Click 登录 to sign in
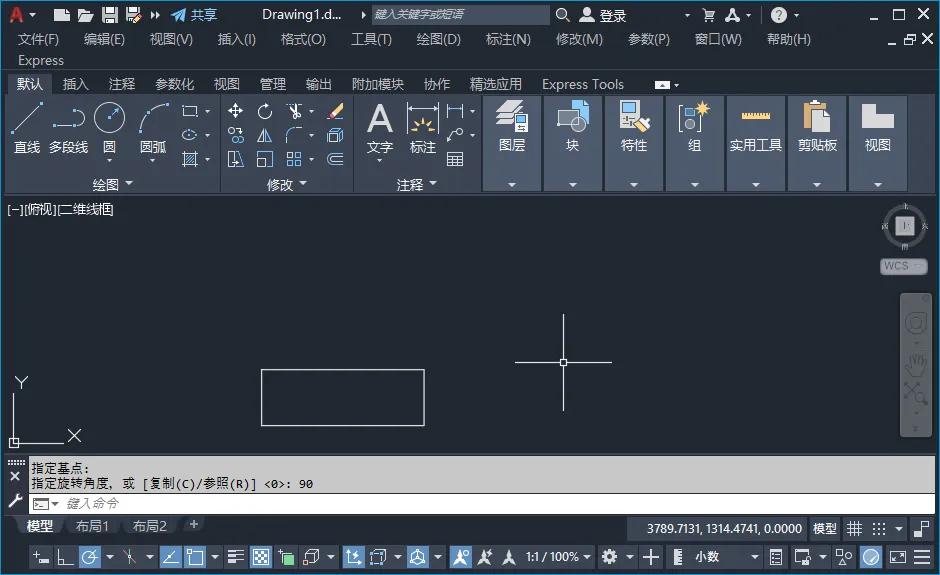The height and width of the screenshot is (575, 940). [x=603, y=15]
